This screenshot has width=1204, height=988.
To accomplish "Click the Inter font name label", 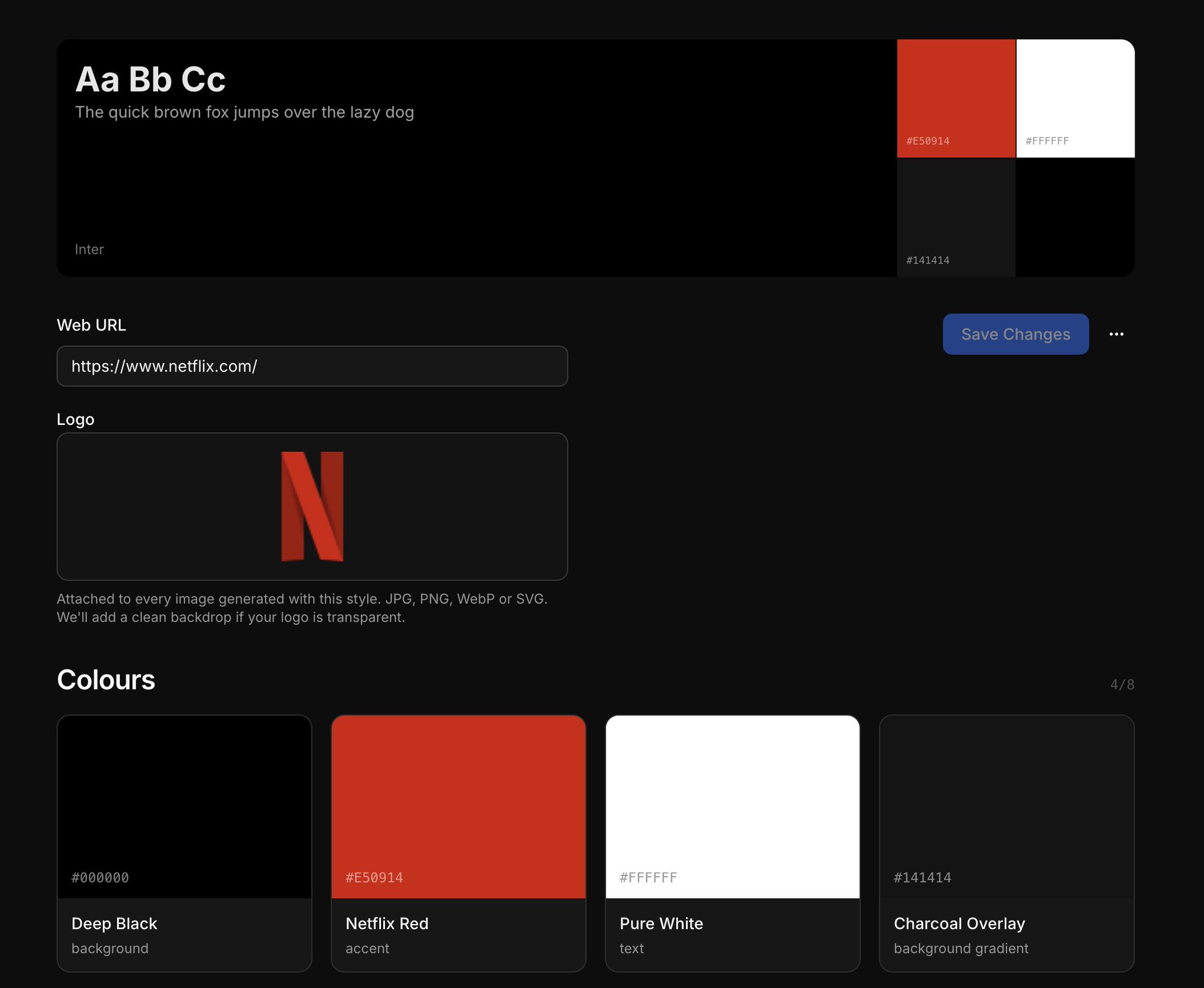I will (x=89, y=249).
